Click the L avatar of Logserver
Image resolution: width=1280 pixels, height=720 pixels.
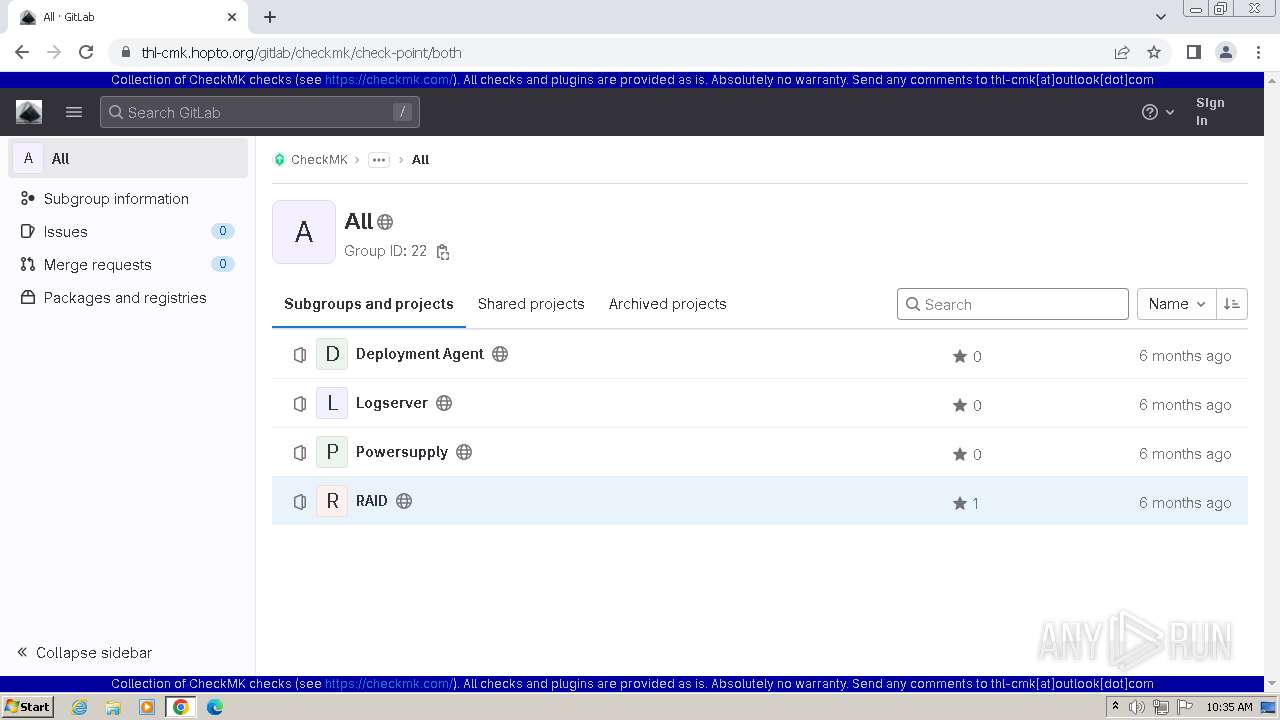[332, 403]
